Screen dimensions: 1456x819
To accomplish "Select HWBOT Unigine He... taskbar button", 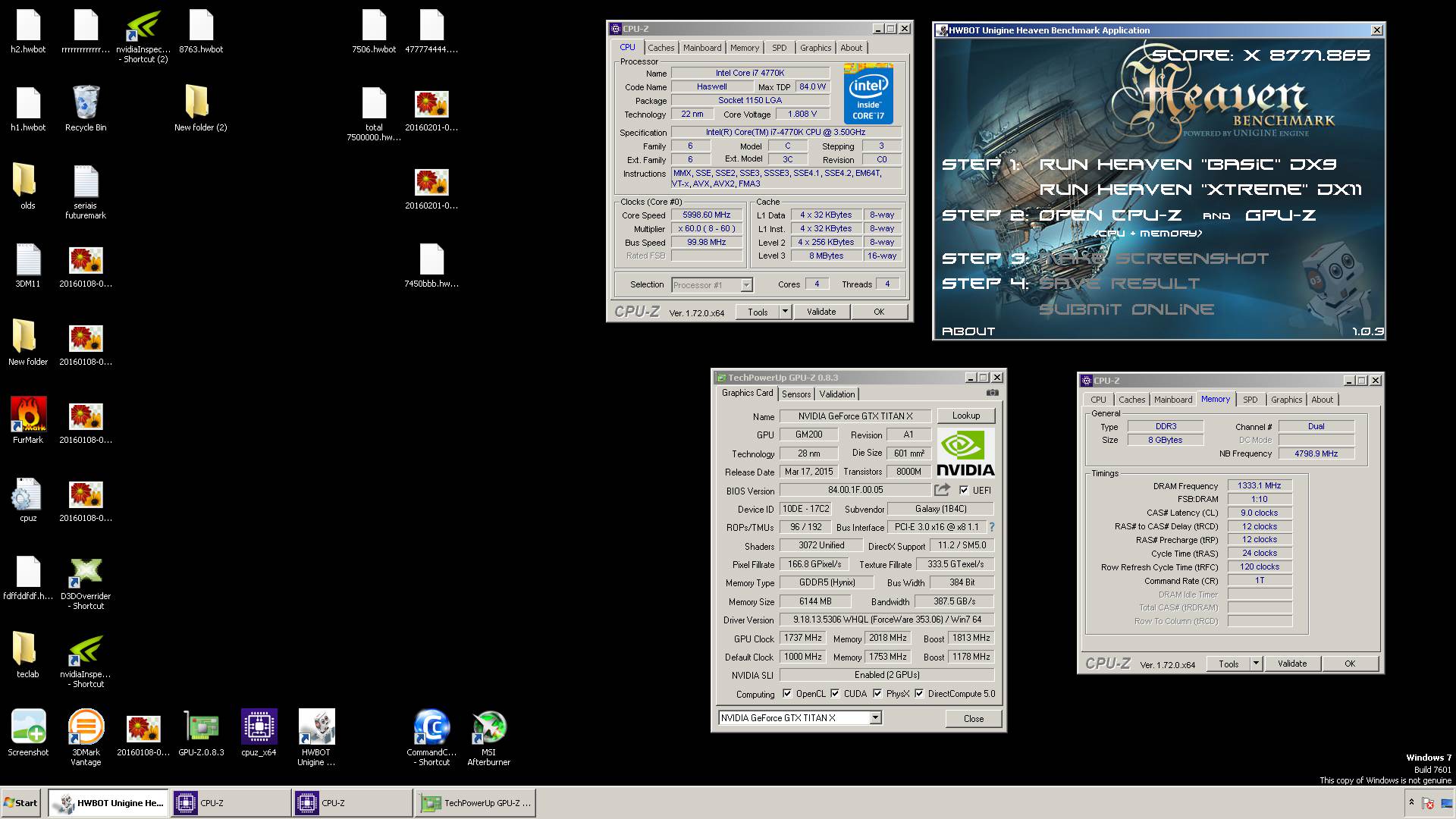I will click(108, 803).
